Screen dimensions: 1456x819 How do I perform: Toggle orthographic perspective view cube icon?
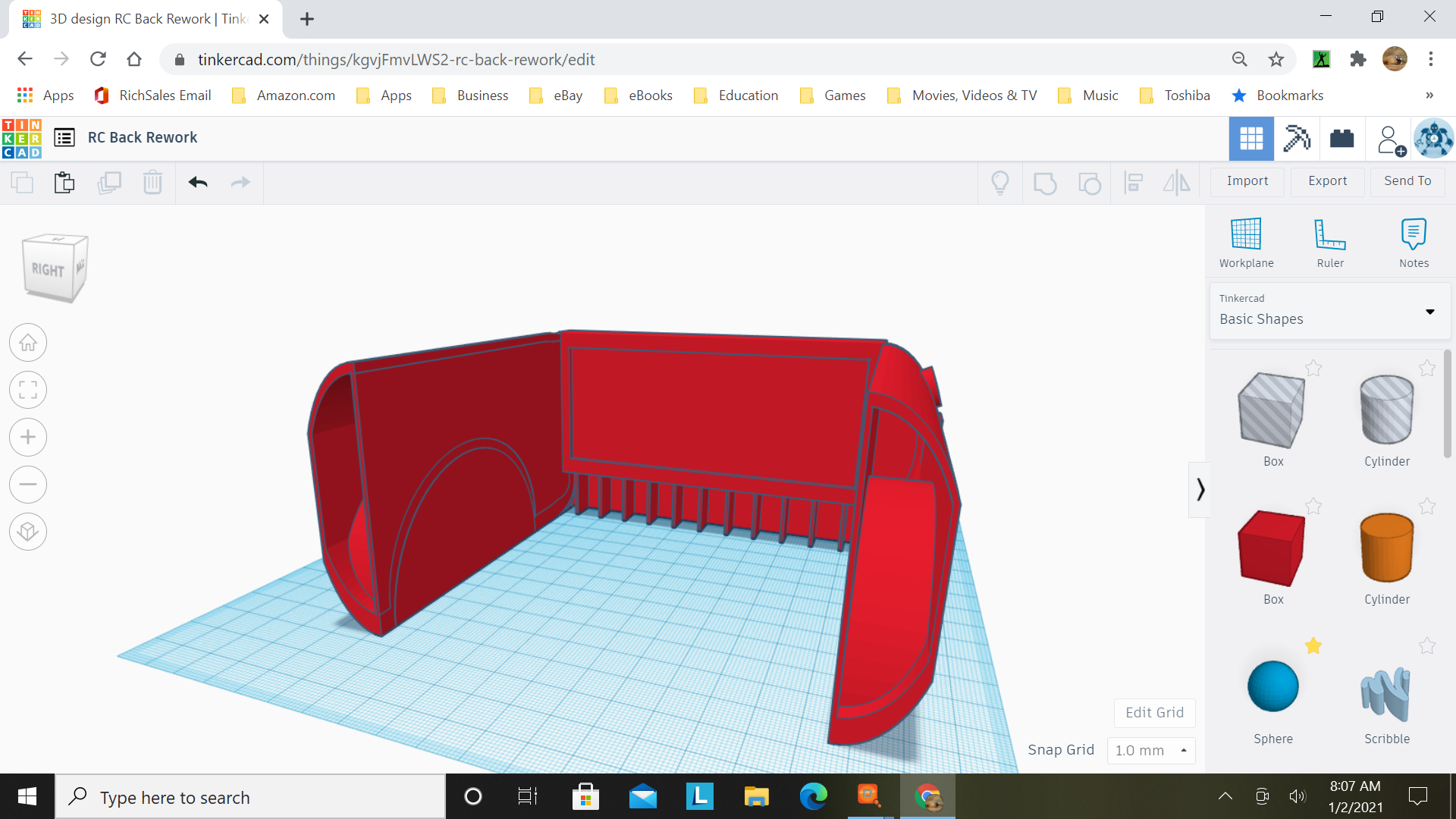coord(28,532)
